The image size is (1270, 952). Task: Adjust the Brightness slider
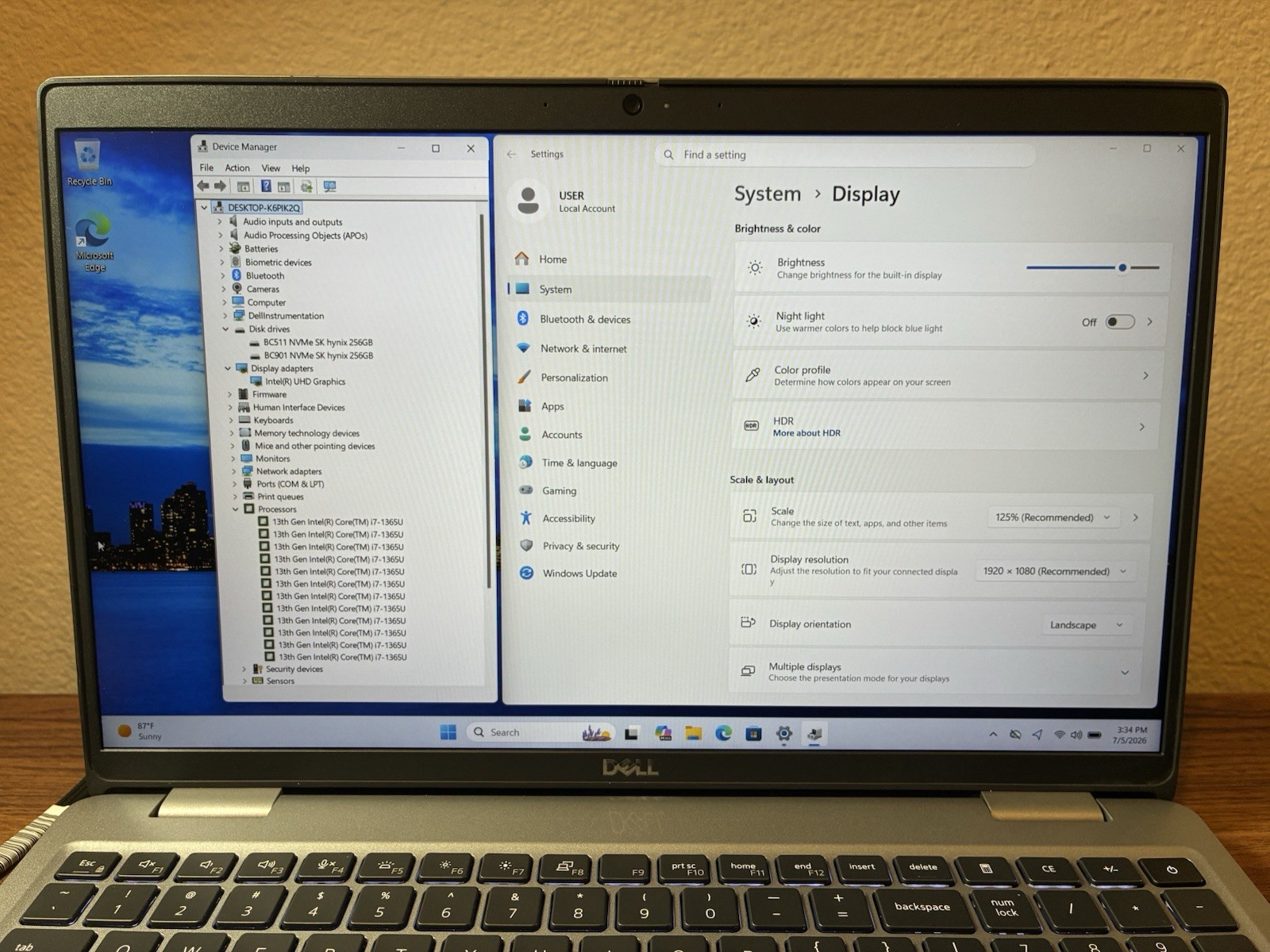point(1092,267)
